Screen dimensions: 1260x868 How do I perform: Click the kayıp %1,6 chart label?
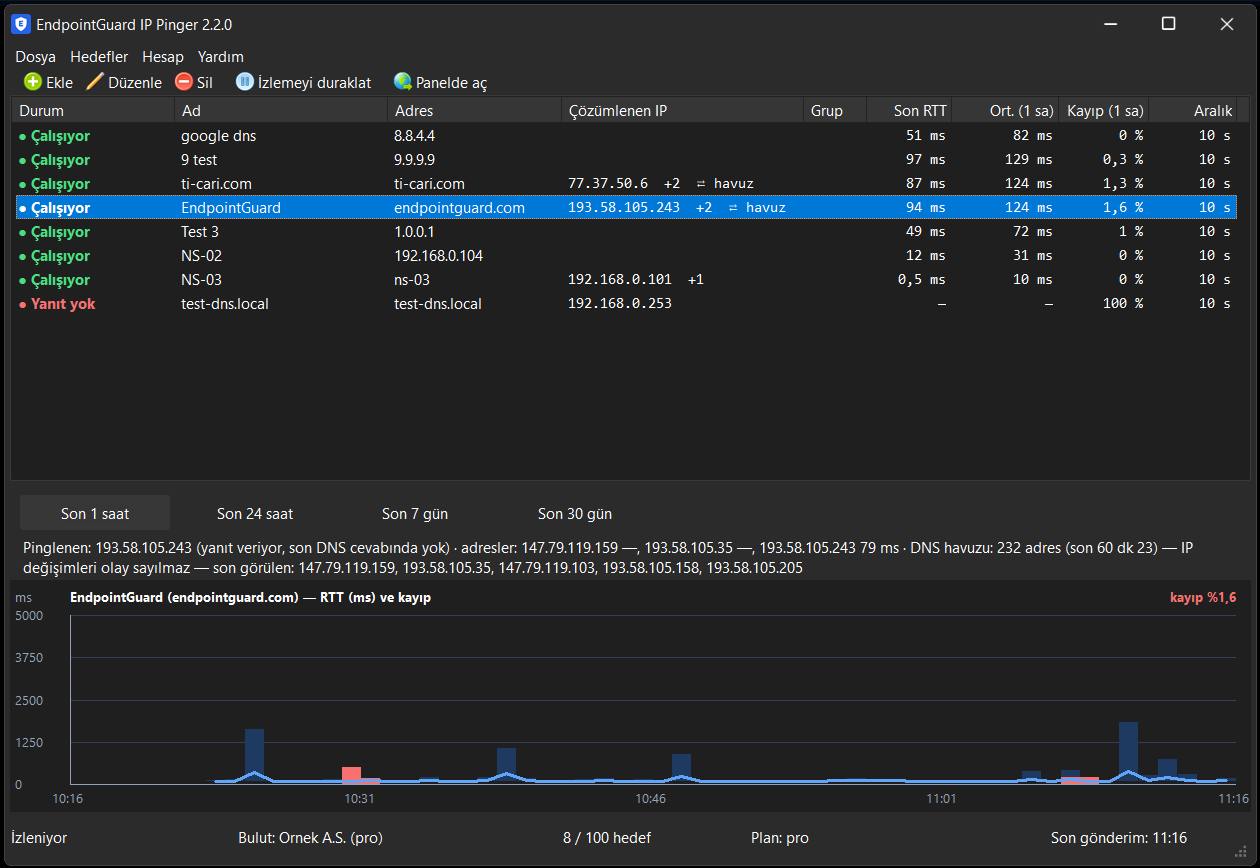pyautogui.click(x=1203, y=597)
